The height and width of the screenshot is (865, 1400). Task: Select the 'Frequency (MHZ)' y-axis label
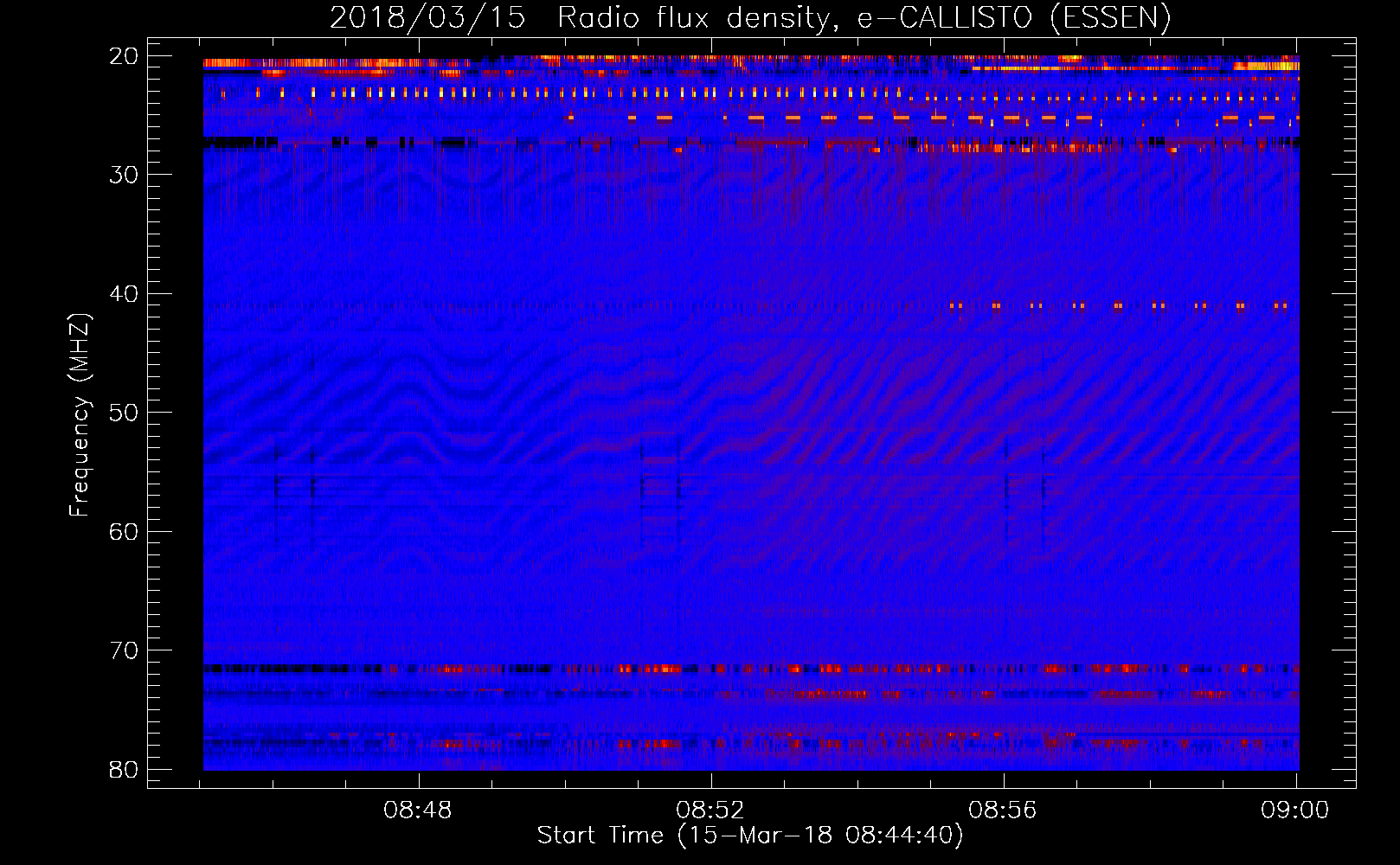tap(80, 414)
